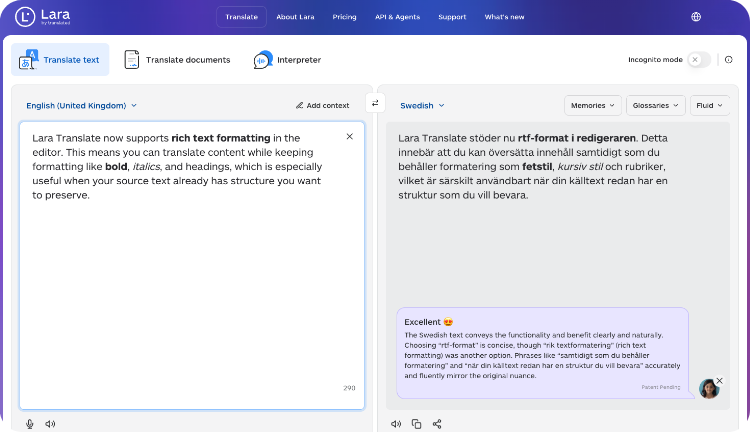This screenshot has width=750, height=432.
Task: Click the incognito mode info icon
Action: point(728,60)
